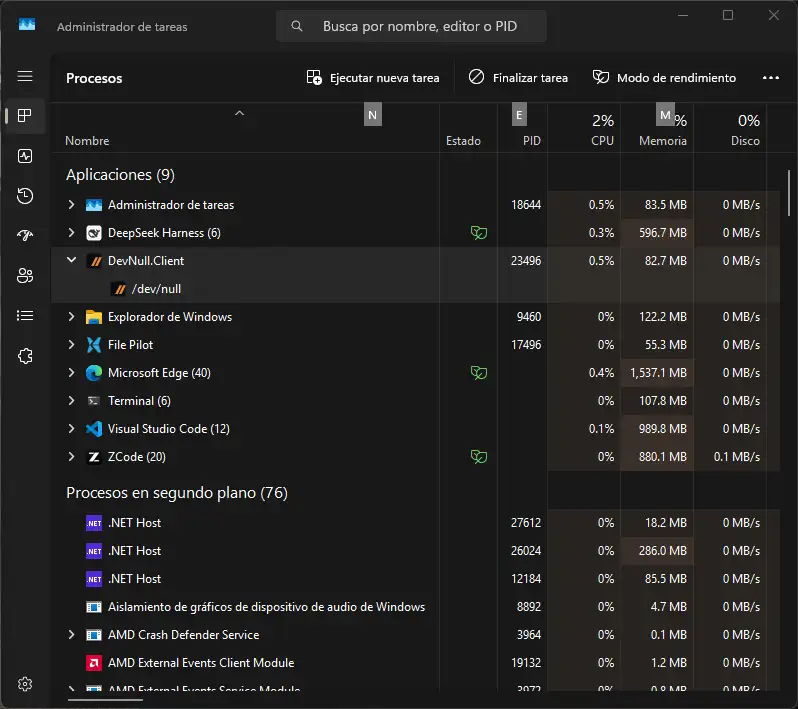Open the Performance sidebar icon
Image resolution: width=798 pixels, height=709 pixels.
[25, 156]
